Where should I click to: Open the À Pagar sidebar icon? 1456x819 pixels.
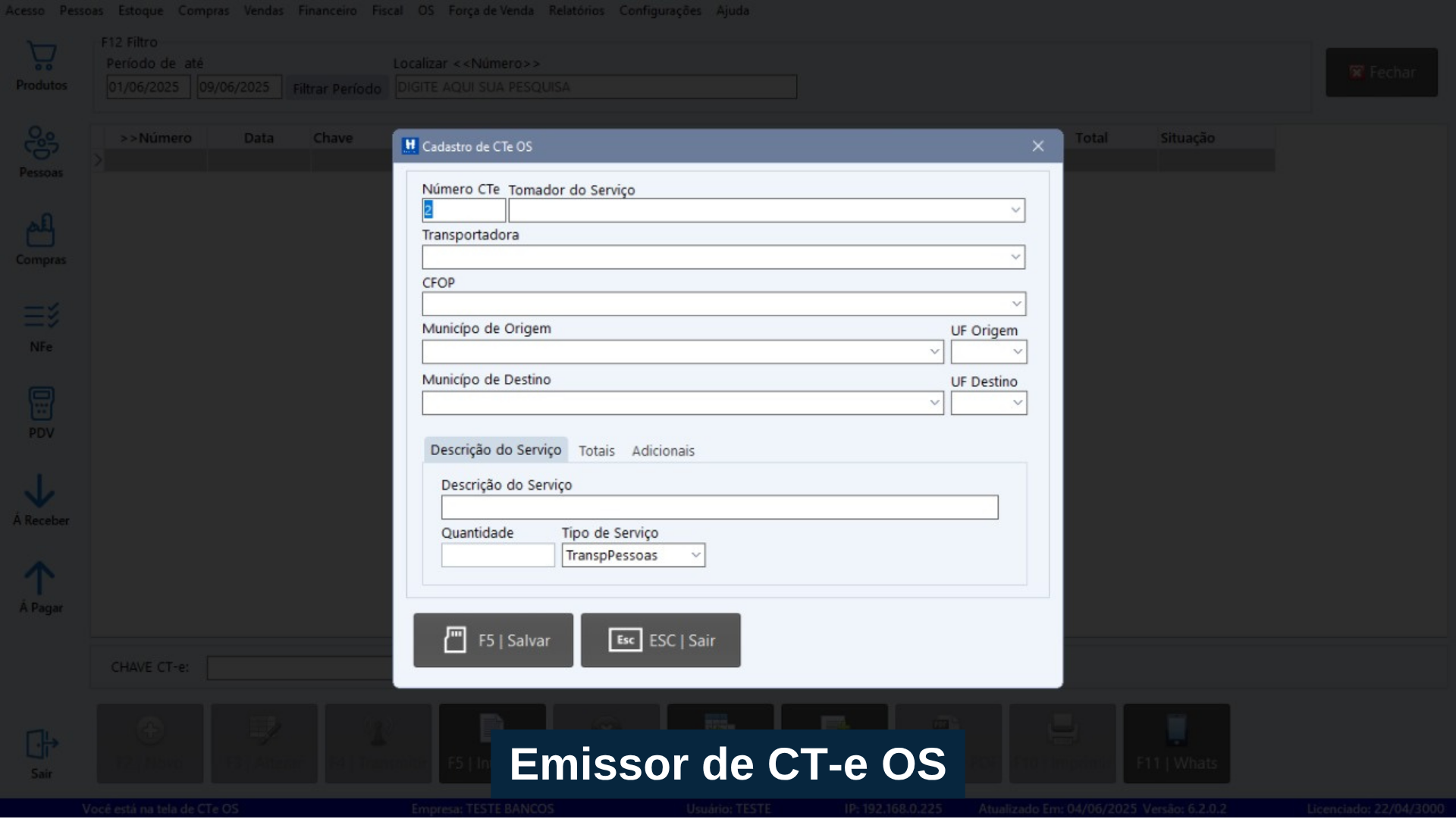(x=41, y=588)
